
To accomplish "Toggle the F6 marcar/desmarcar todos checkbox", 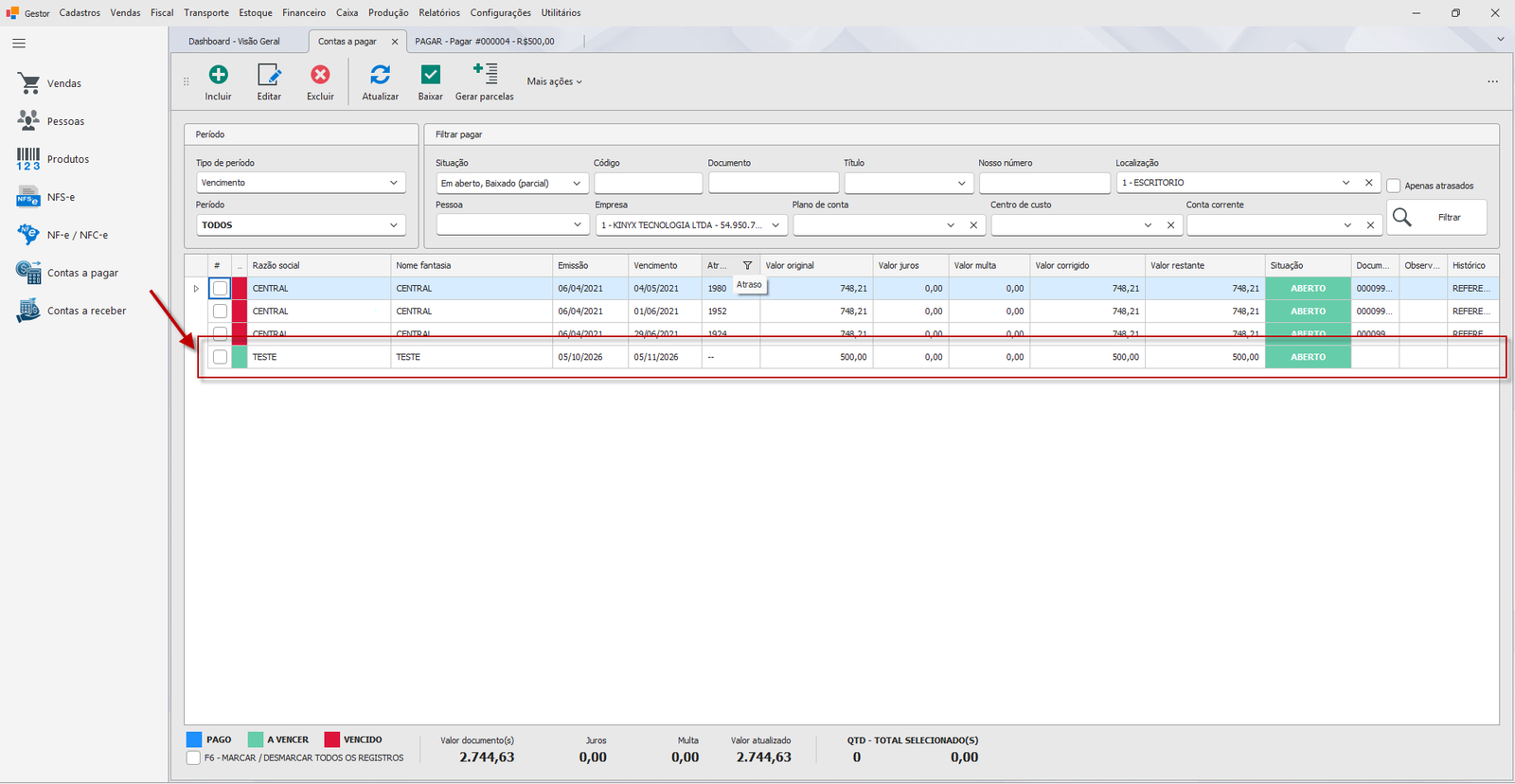I will (193, 757).
